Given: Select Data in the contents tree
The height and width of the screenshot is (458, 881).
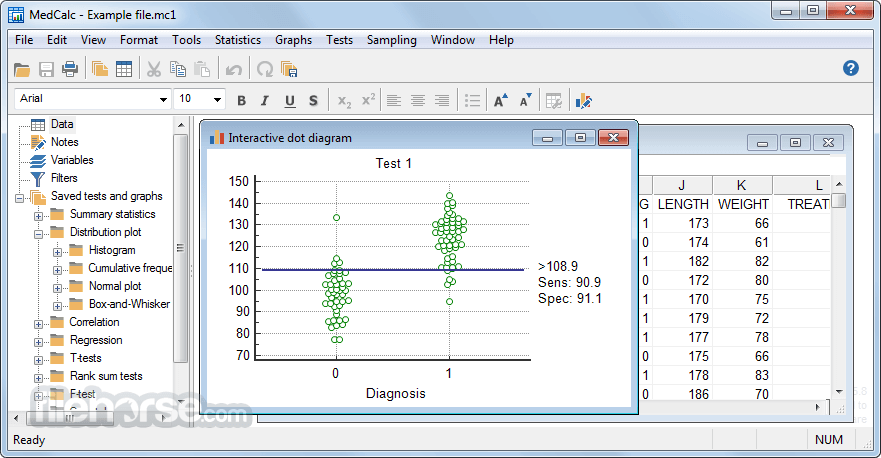Looking at the screenshot, I should (x=62, y=124).
